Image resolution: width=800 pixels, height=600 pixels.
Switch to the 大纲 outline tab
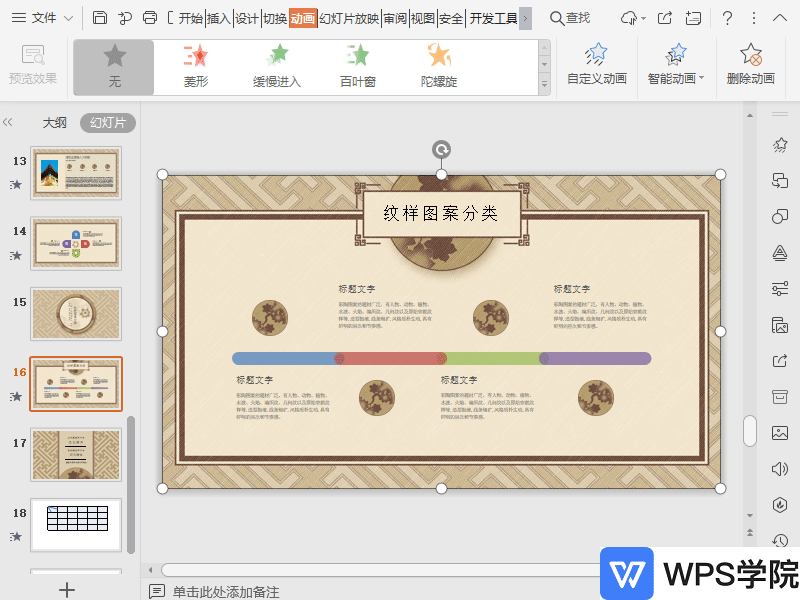54,122
